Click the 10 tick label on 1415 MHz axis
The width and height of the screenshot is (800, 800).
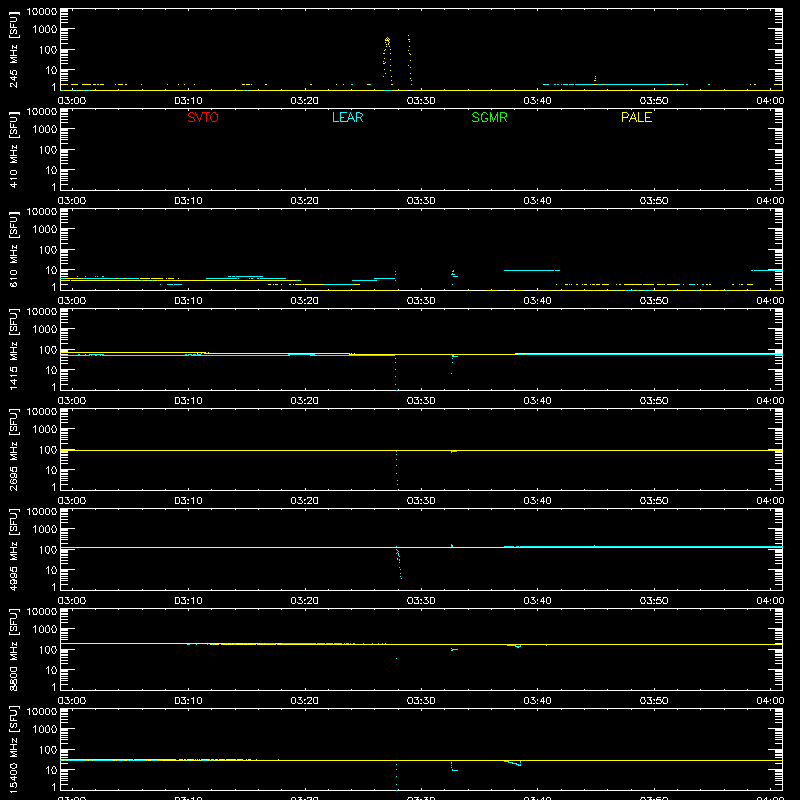click(x=51, y=370)
